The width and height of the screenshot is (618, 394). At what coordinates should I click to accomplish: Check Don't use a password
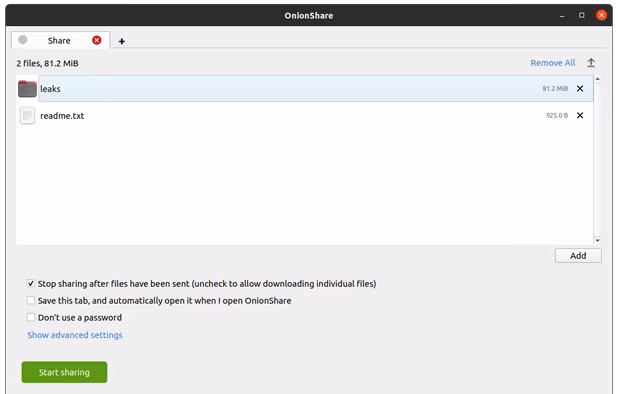coord(31,318)
